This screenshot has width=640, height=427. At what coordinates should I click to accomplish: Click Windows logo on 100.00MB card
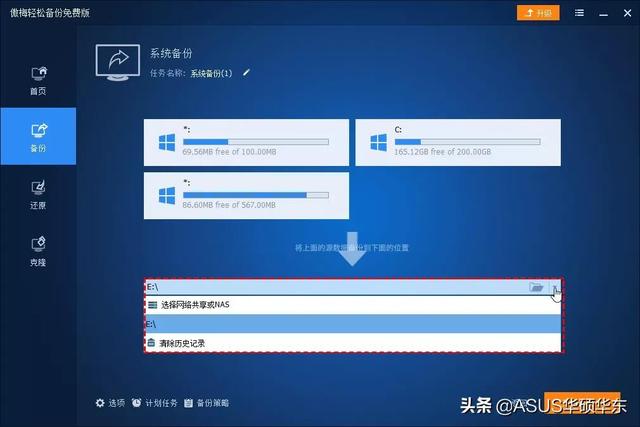(167, 143)
